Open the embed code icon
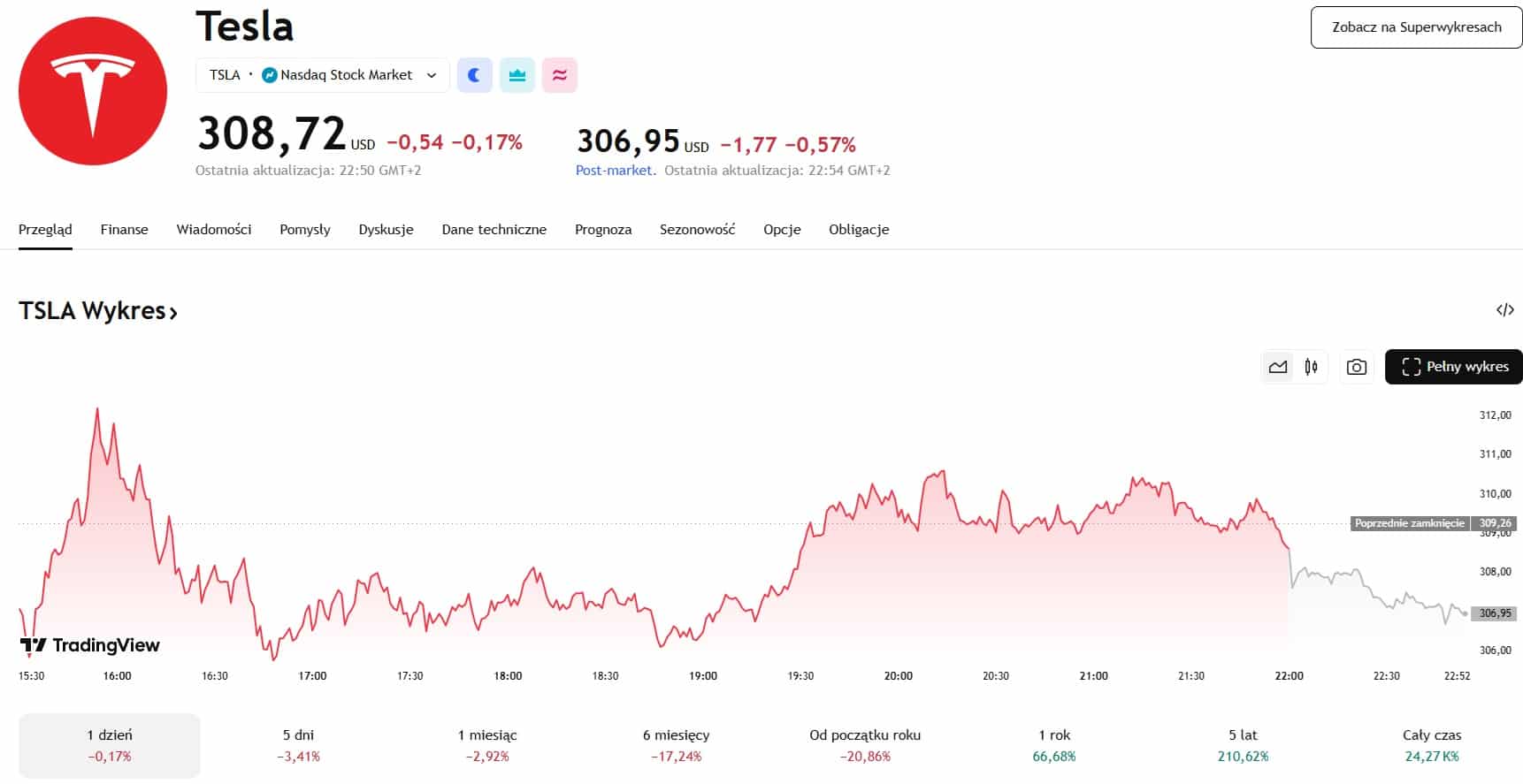This screenshot has width=1523, height=784. (1504, 309)
